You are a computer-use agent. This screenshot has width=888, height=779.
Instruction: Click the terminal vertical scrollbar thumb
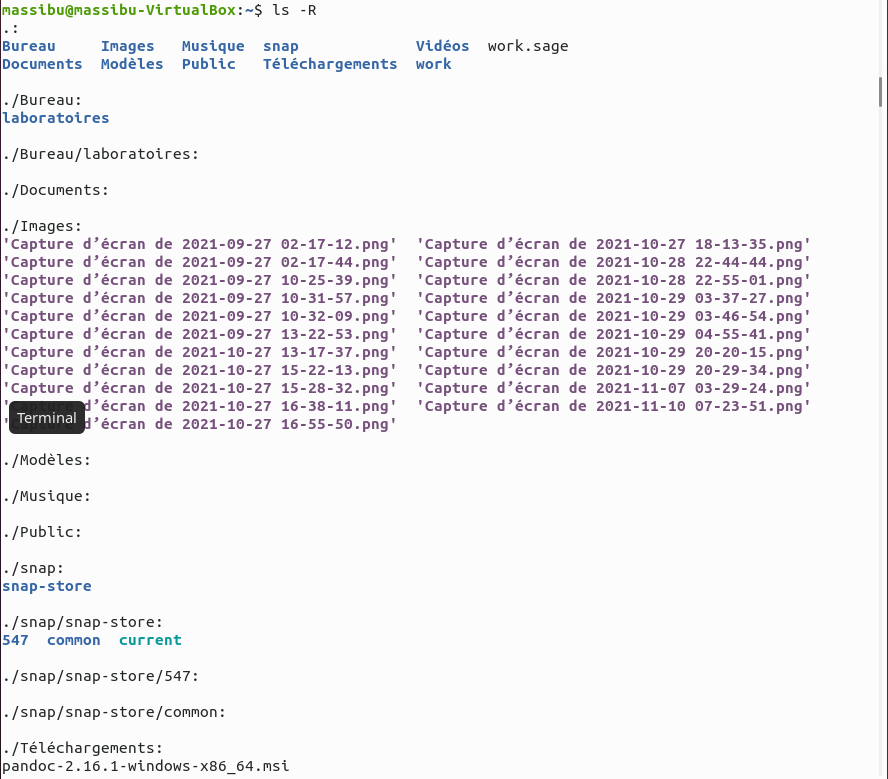(881, 92)
